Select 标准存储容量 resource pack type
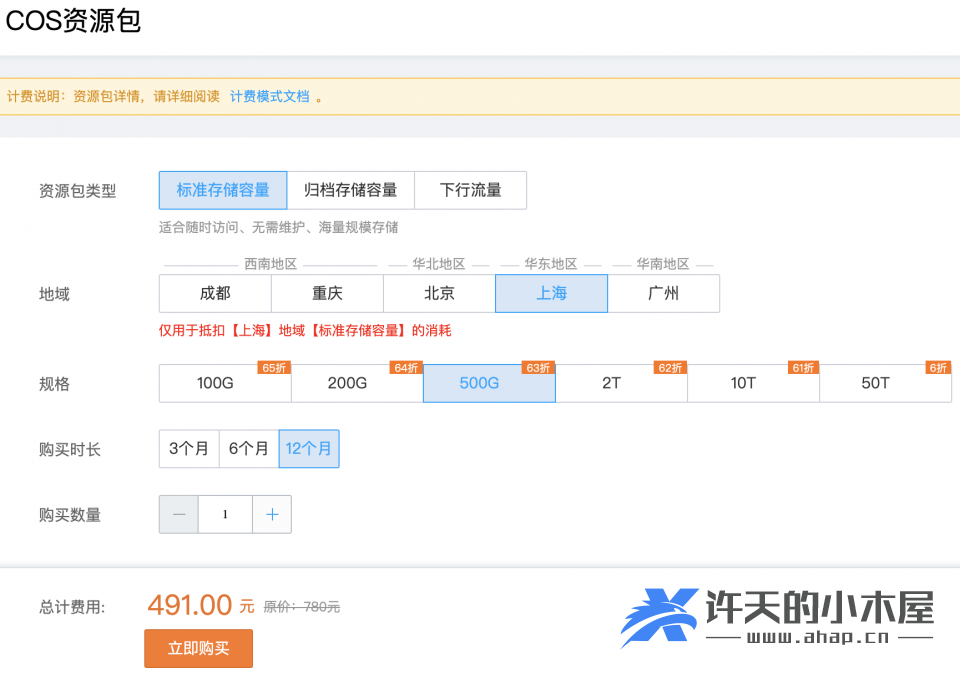 [223, 190]
